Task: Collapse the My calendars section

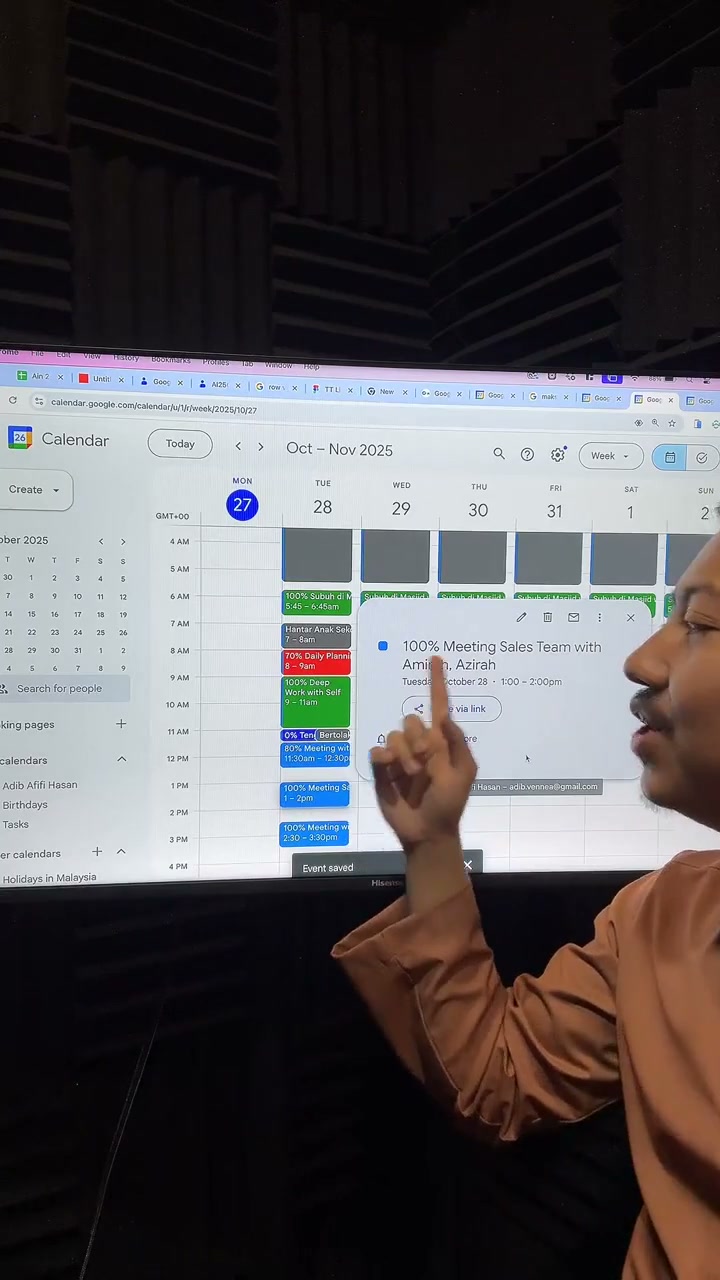Action: [x=121, y=759]
